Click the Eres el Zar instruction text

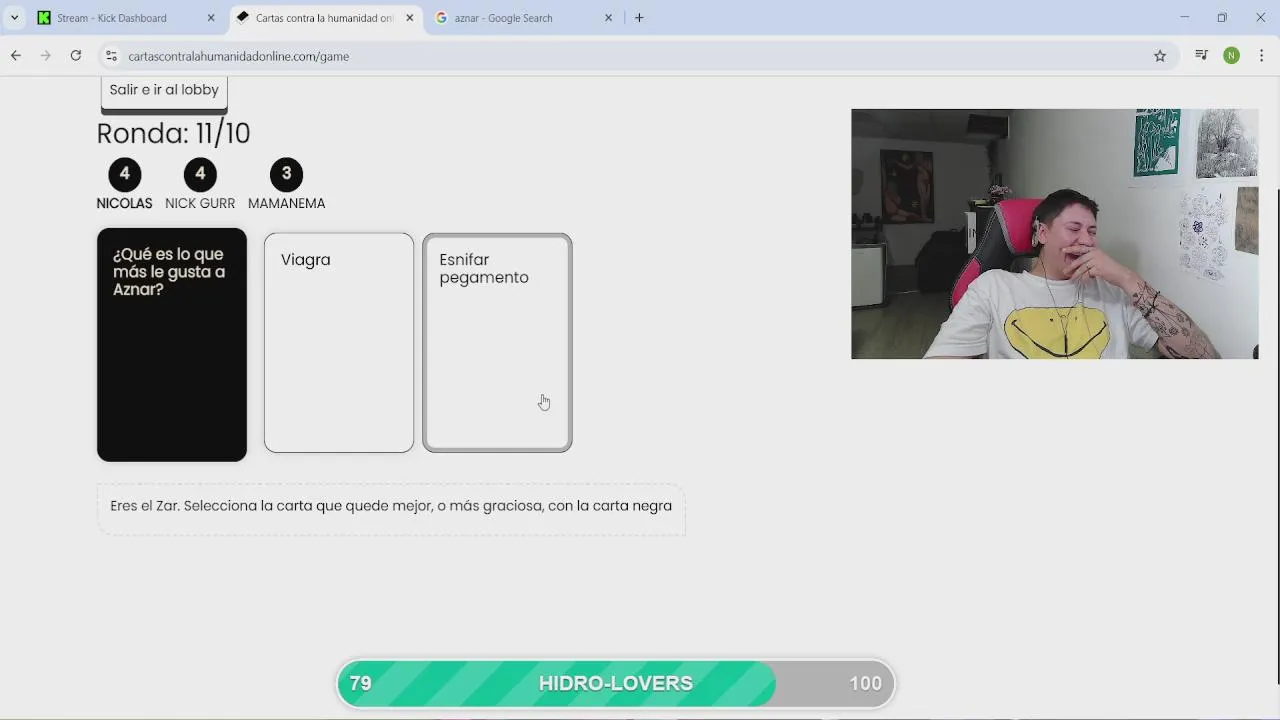[391, 506]
